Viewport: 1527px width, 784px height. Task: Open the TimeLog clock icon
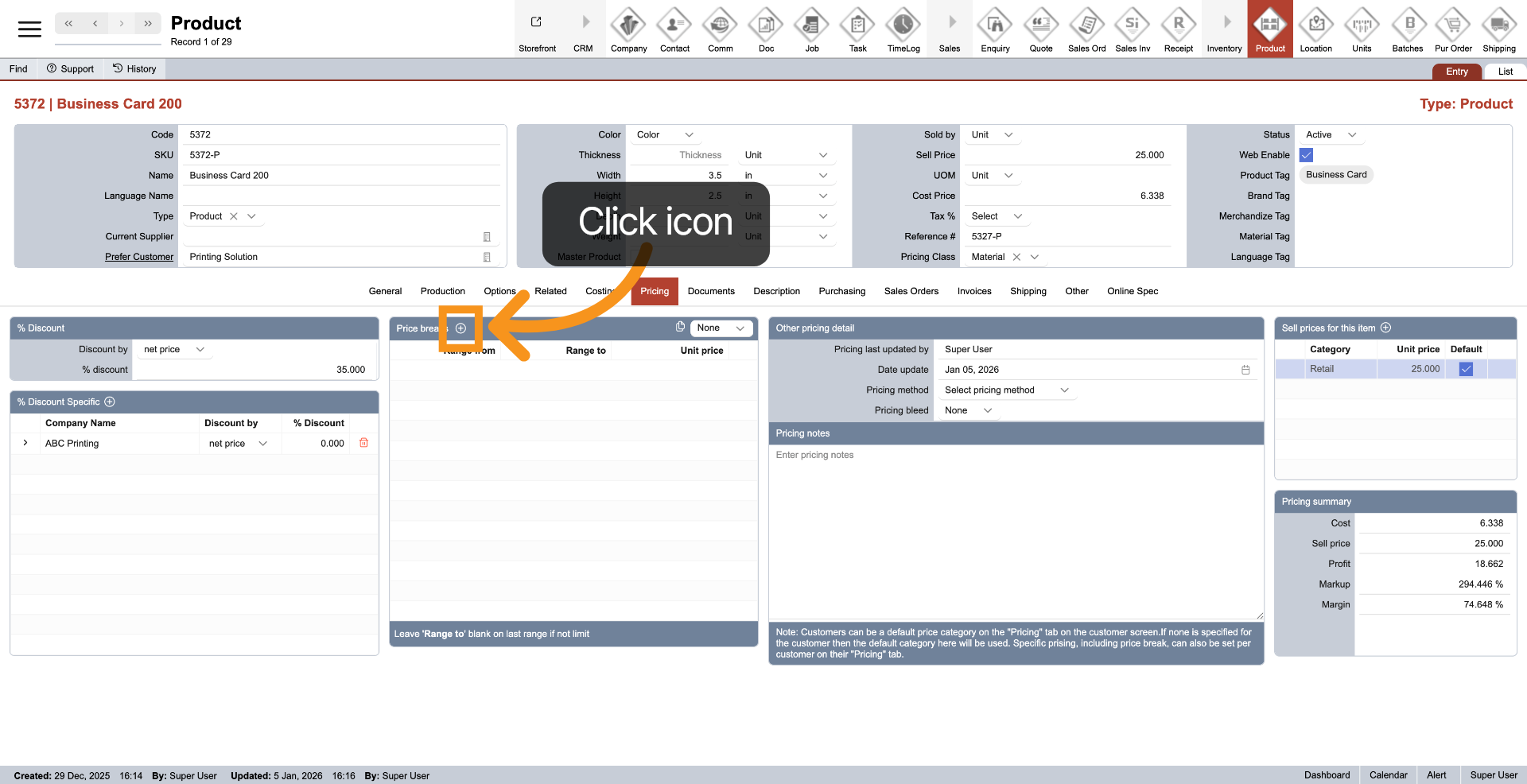point(903,26)
